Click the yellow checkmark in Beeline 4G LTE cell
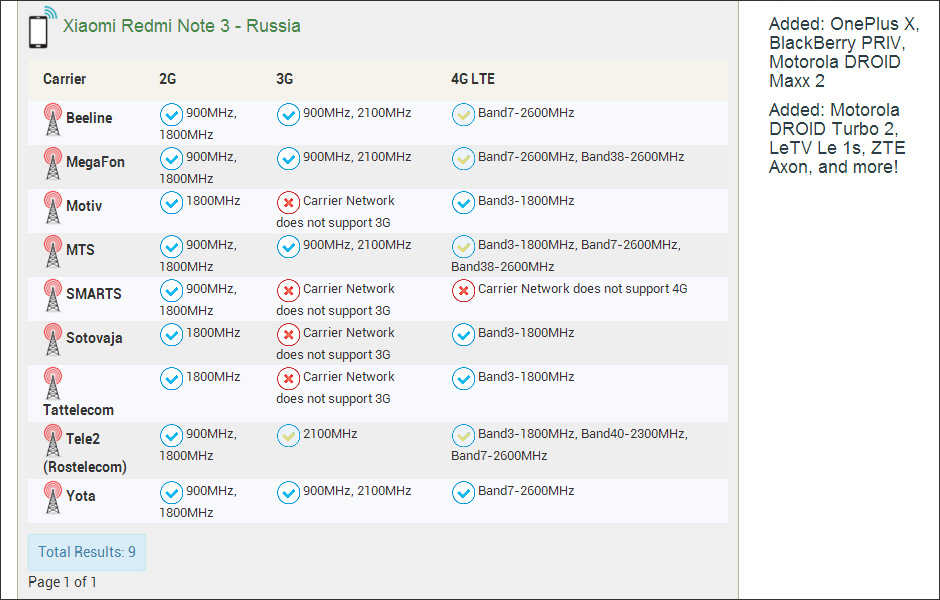Image resolution: width=940 pixels, height=600 pixels. click(463, 114)
